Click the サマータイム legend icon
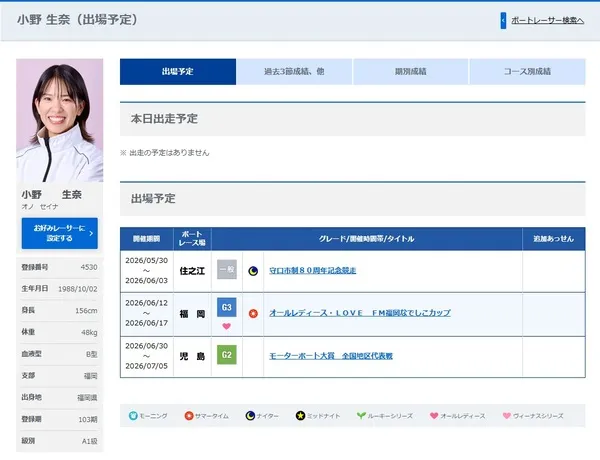Viewport: 600px width, 460px height. click(189, 416)
